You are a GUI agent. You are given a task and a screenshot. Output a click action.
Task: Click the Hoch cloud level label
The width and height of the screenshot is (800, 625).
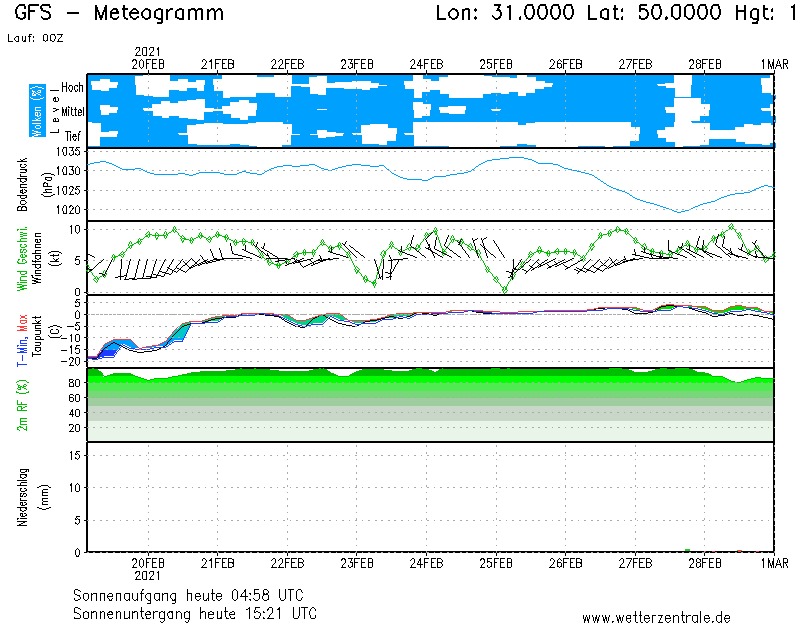pos(72,88)
